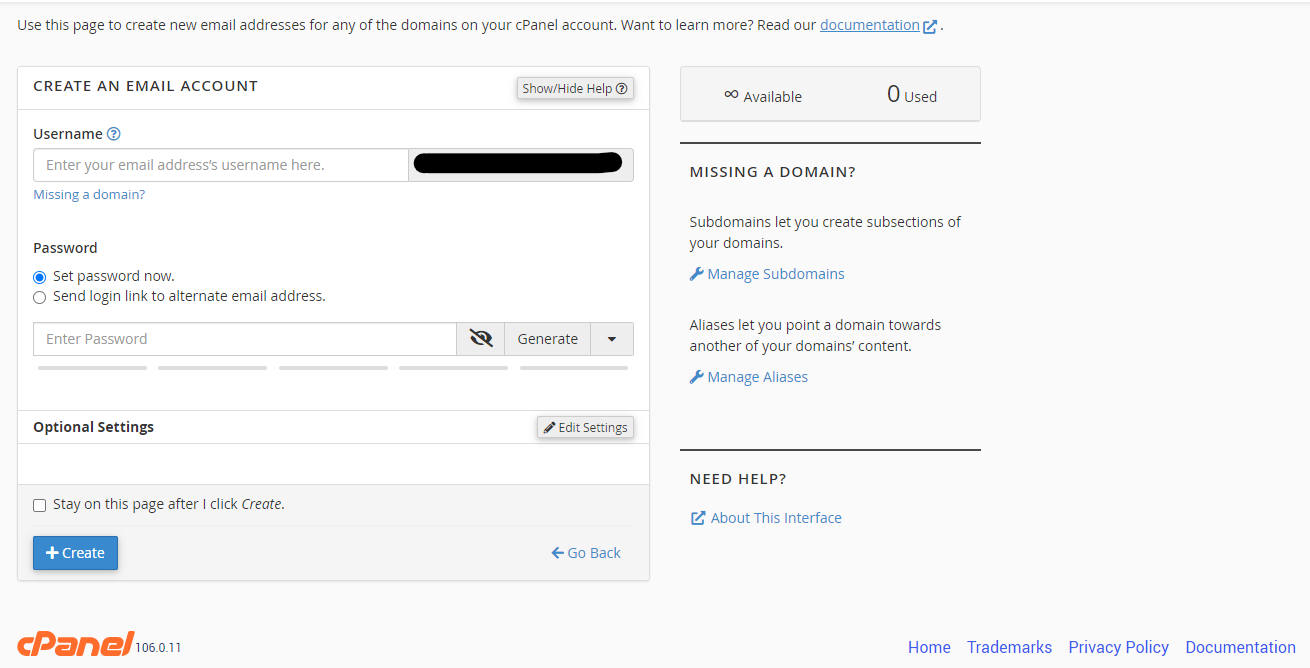Expand Optional Settings via Edit Settings
Viewport: 1310px width, 668px height.
pos(585,427)
